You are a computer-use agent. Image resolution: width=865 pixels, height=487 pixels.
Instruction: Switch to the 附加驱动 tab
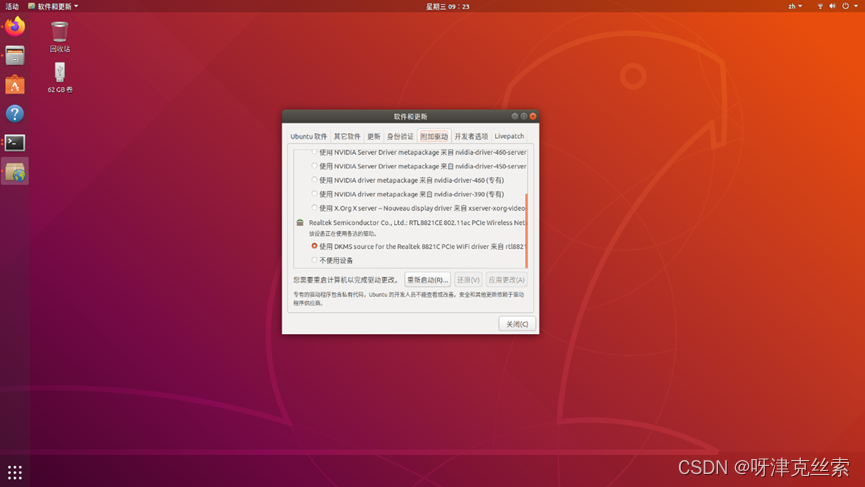(434, 136)
